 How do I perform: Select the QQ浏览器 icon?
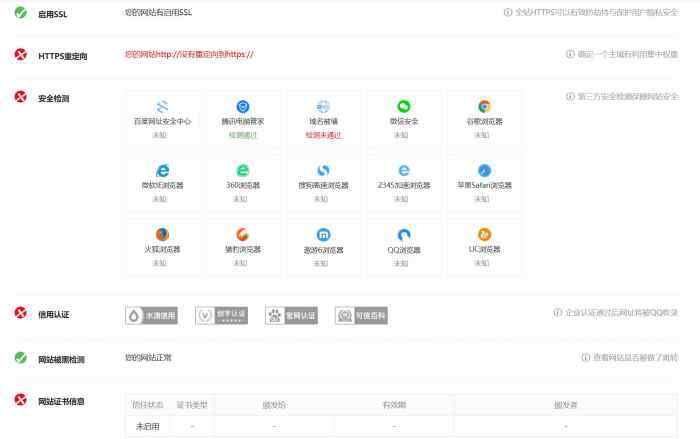[x=404, y=234]
